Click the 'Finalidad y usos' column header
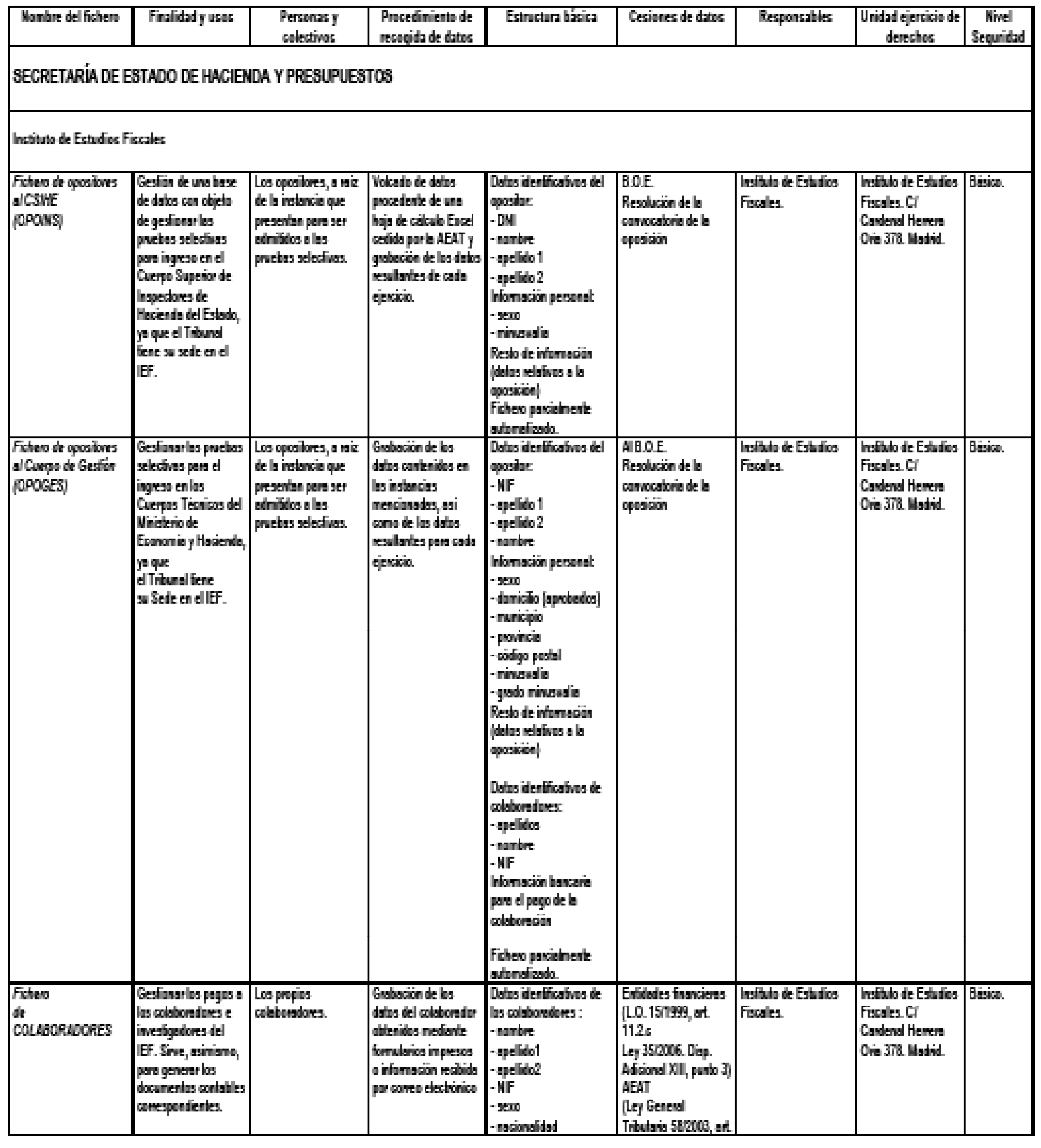The height and width of the screenshot is (1148, 1041). tap(191, 26)
